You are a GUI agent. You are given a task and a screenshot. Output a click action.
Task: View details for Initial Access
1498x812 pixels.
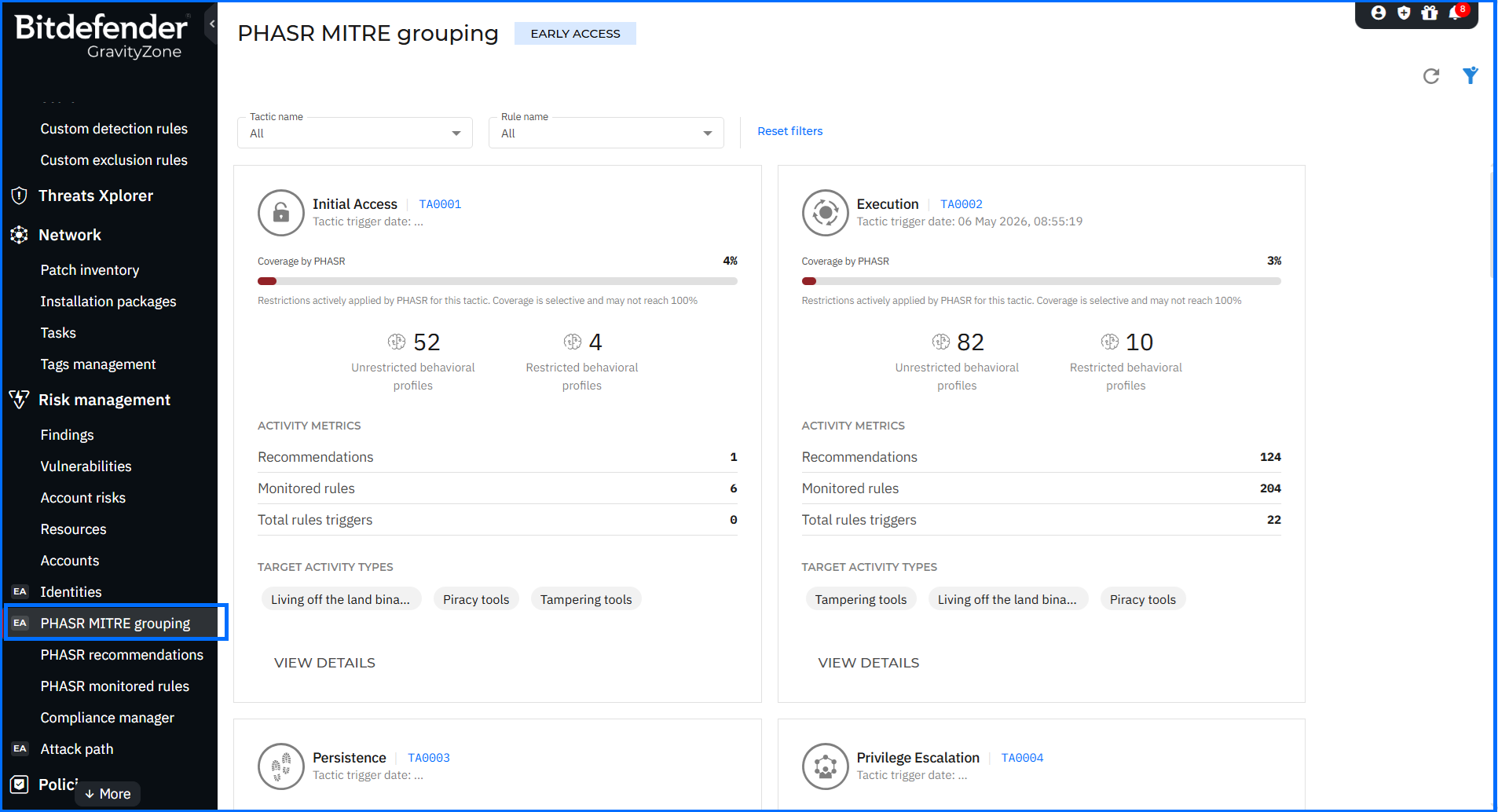324,663
